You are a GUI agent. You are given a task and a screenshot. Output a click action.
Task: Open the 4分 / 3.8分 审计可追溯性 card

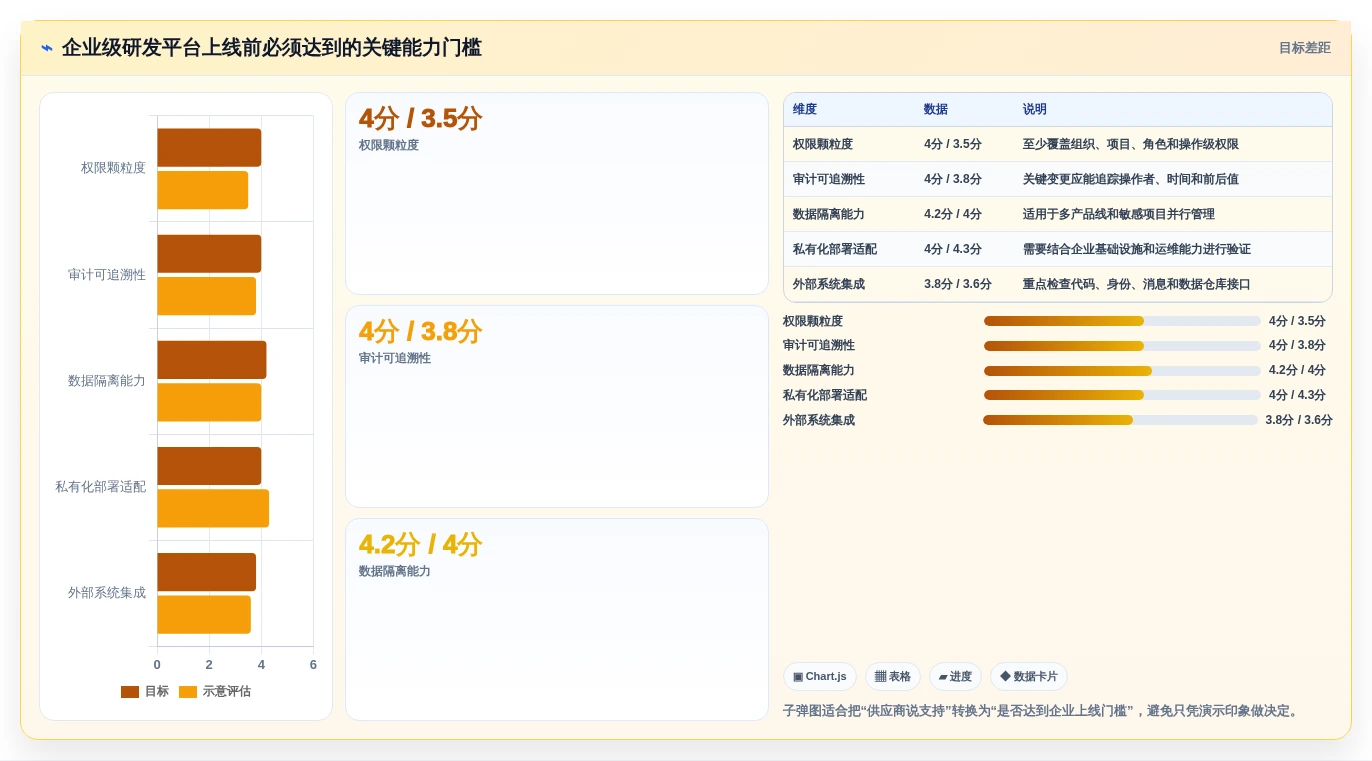pyautogui.click(x=557, y=407)
